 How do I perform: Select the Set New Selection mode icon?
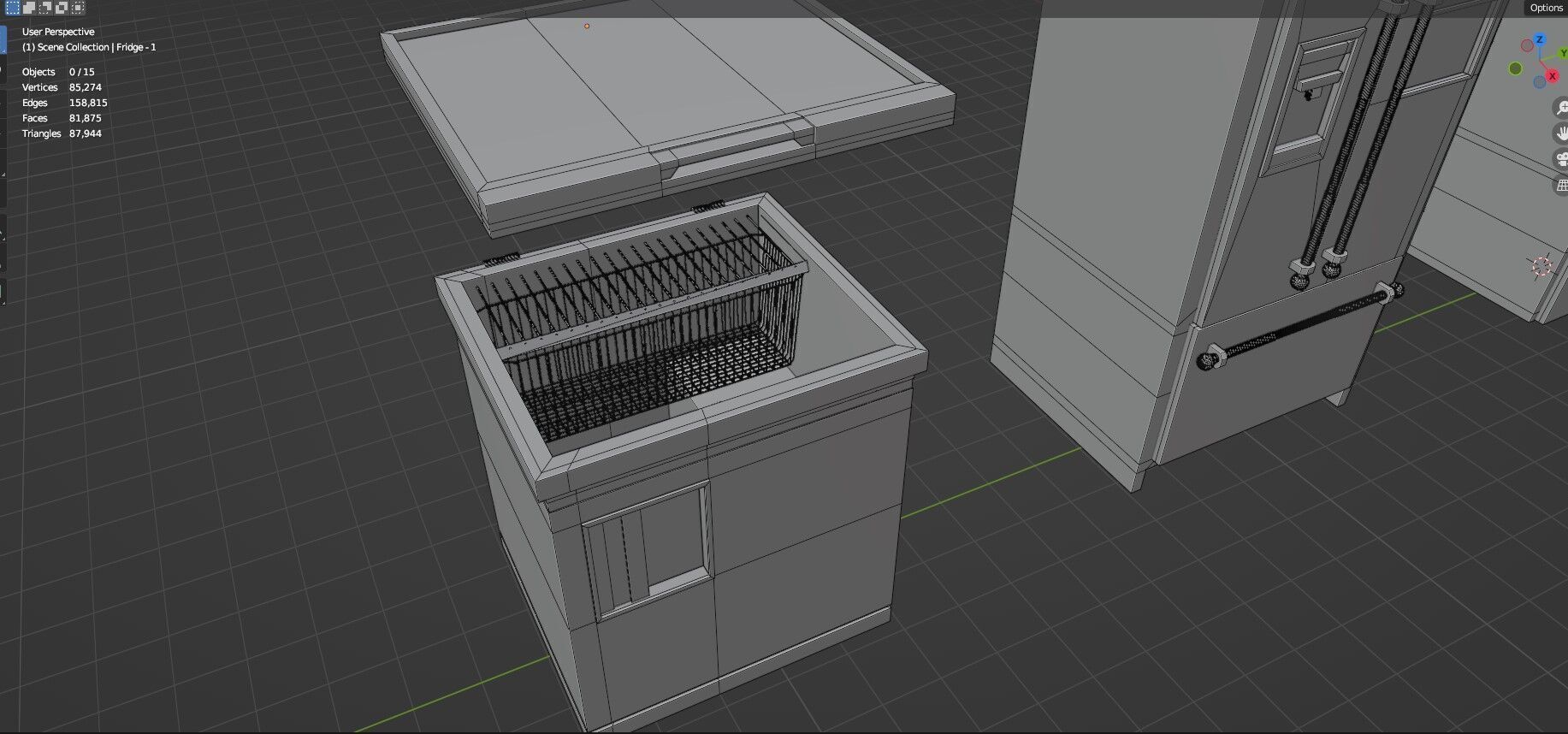pos(13,8)
